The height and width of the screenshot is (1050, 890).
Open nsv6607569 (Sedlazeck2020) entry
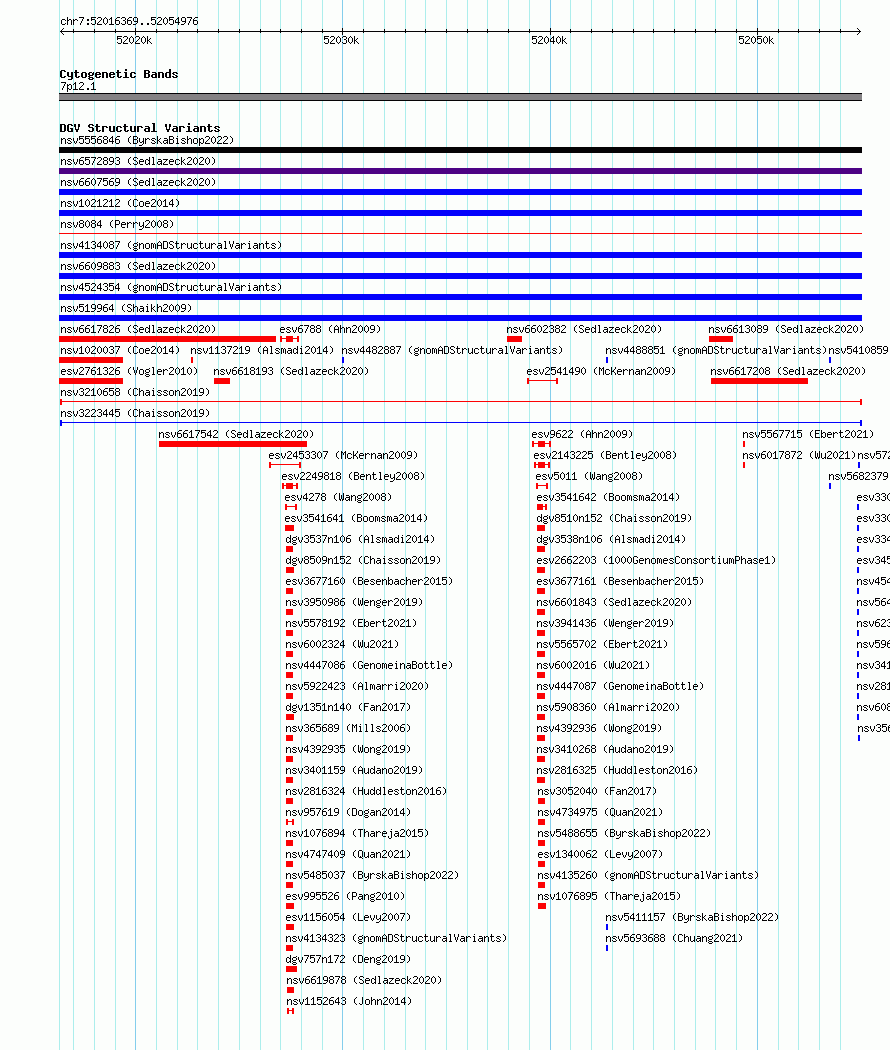tap(138, 182)
